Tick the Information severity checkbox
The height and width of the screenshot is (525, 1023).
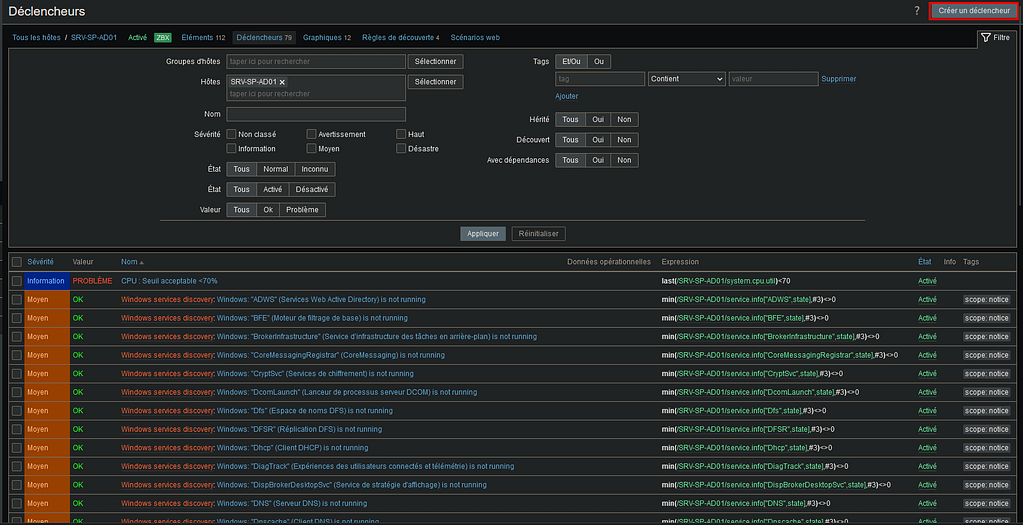[232, 149]
